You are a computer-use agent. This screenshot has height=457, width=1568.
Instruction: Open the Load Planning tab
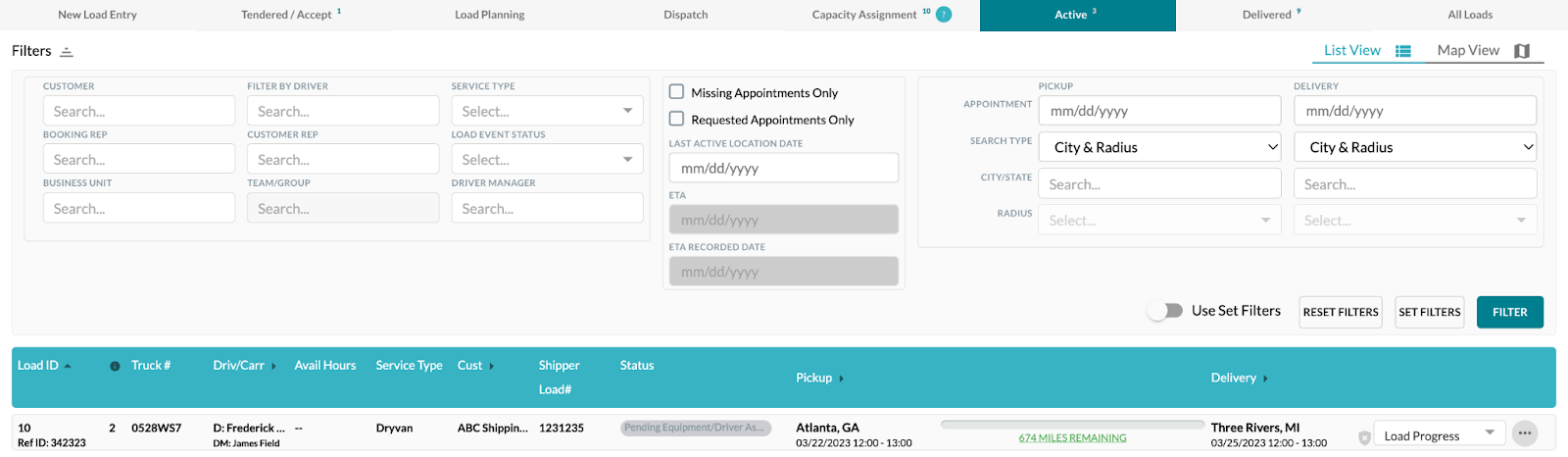(x=489, y=15)
